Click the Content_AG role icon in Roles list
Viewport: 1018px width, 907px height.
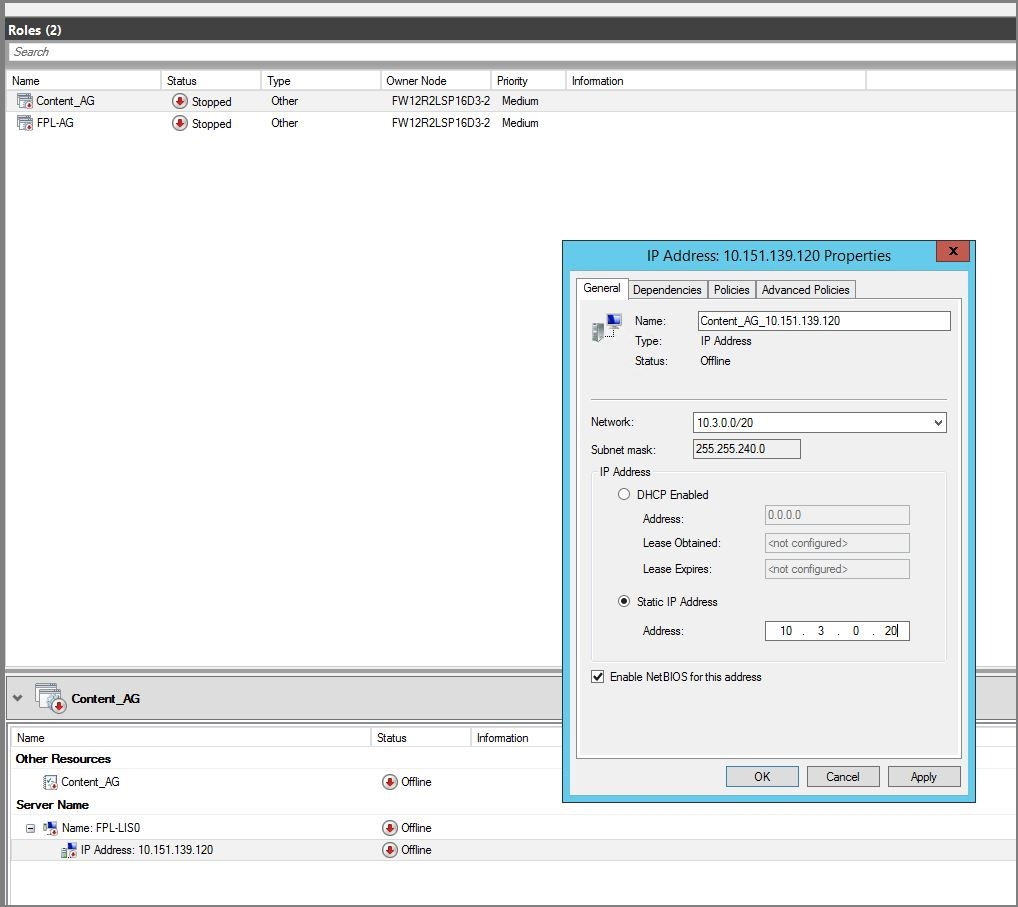coord(25,101)
